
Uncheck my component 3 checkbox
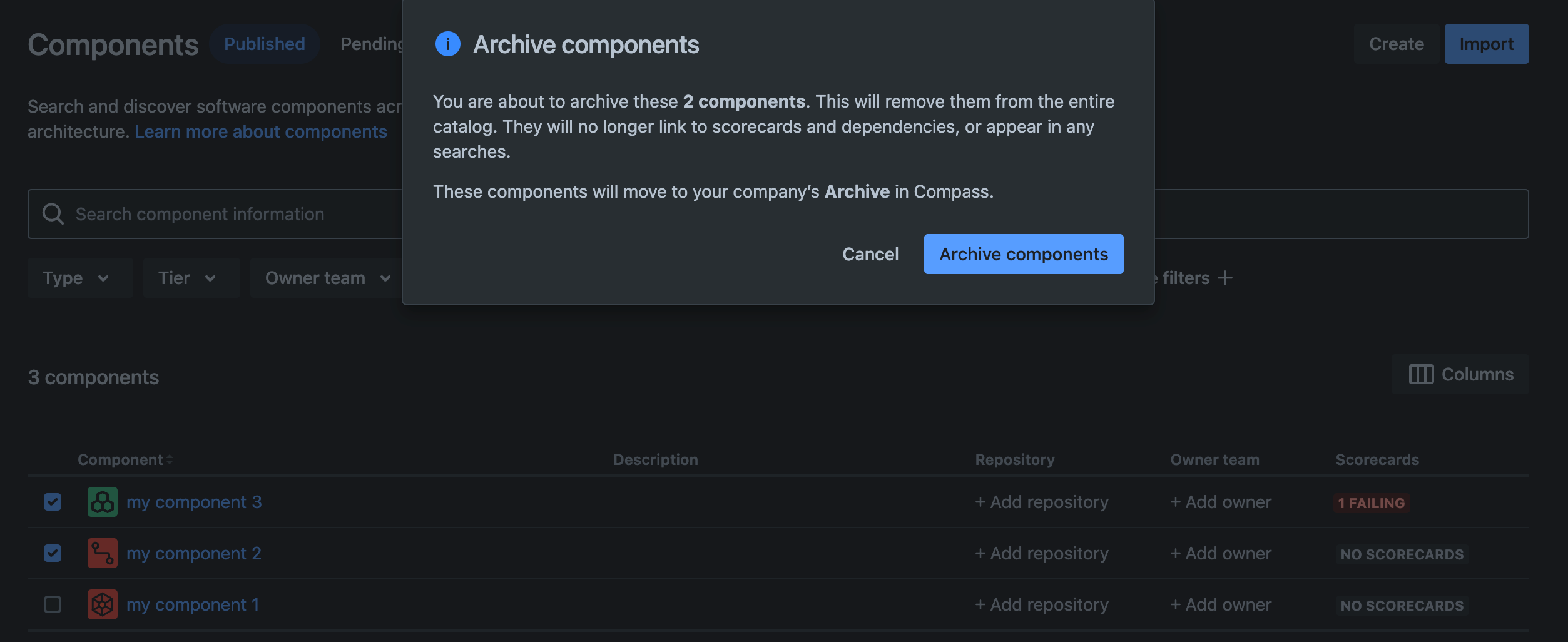53,502
